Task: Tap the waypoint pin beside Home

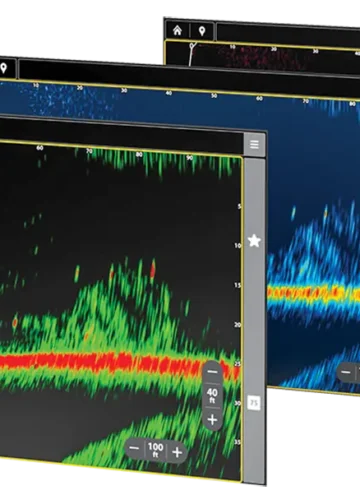Action: tap(202, 31)
